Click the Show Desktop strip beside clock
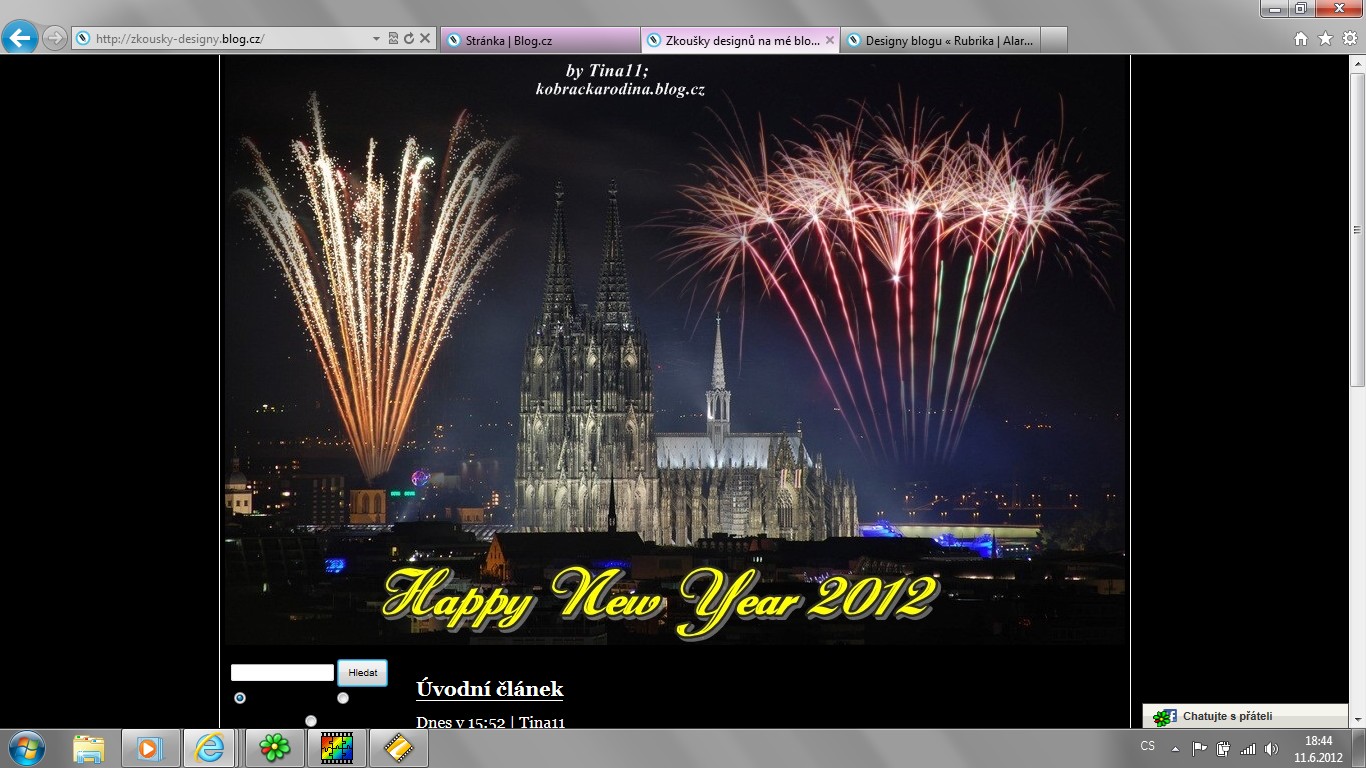 click(x=1359, y=749)
